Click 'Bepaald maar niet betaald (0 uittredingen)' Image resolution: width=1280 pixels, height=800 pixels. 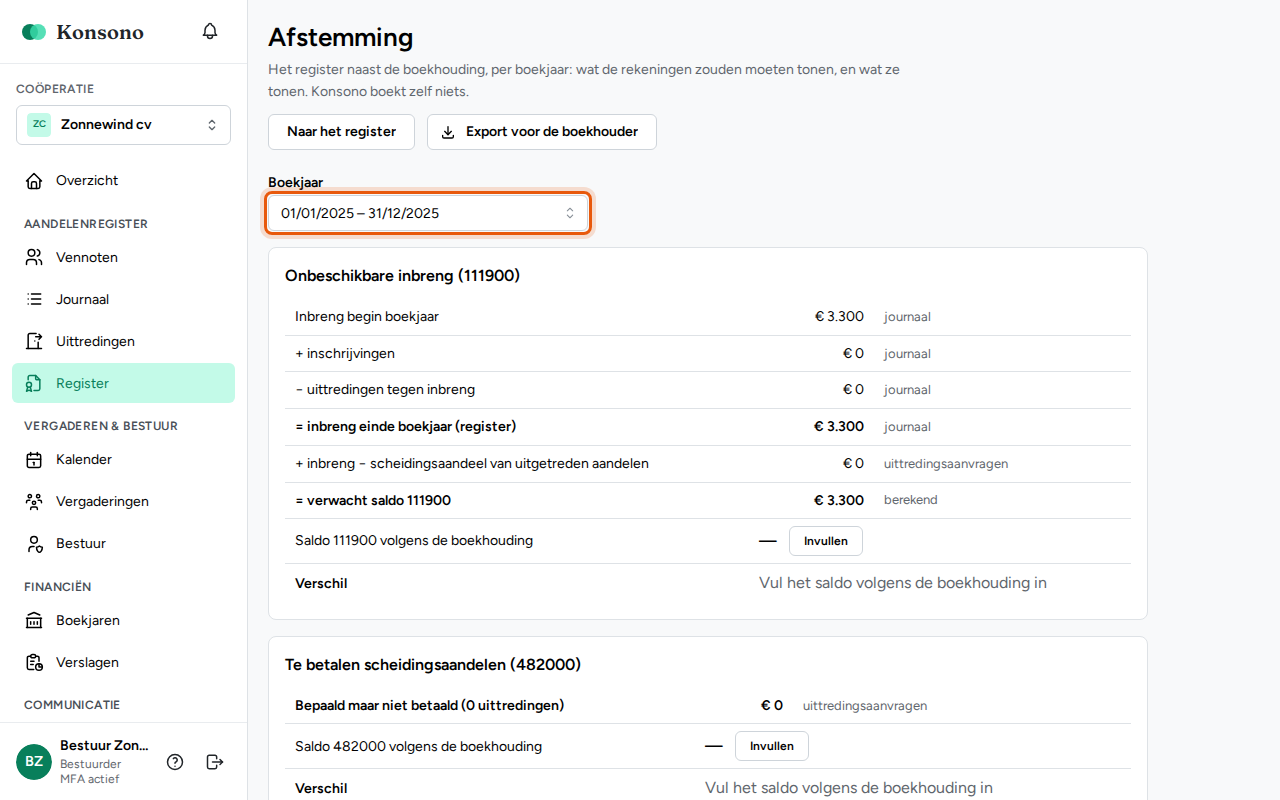pos(430,706)
